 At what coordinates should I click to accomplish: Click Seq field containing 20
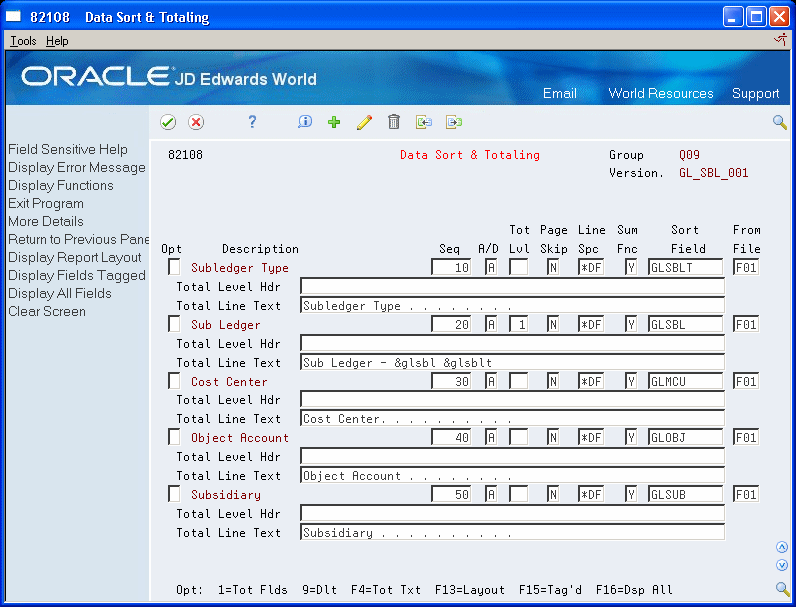[451, 324]
